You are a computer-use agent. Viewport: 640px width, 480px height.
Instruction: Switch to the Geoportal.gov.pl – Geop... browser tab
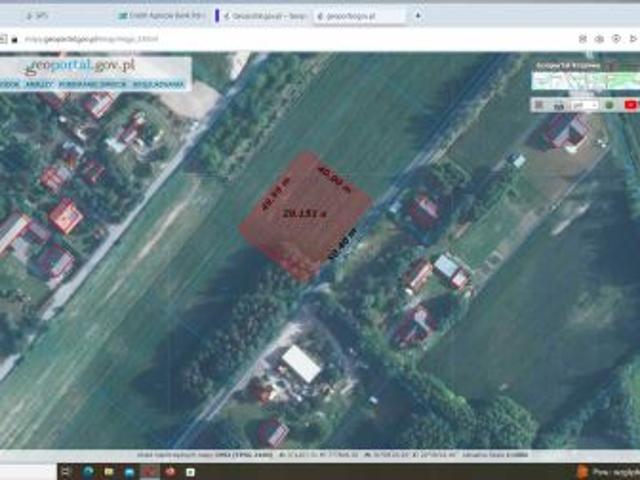coord(265,16)
